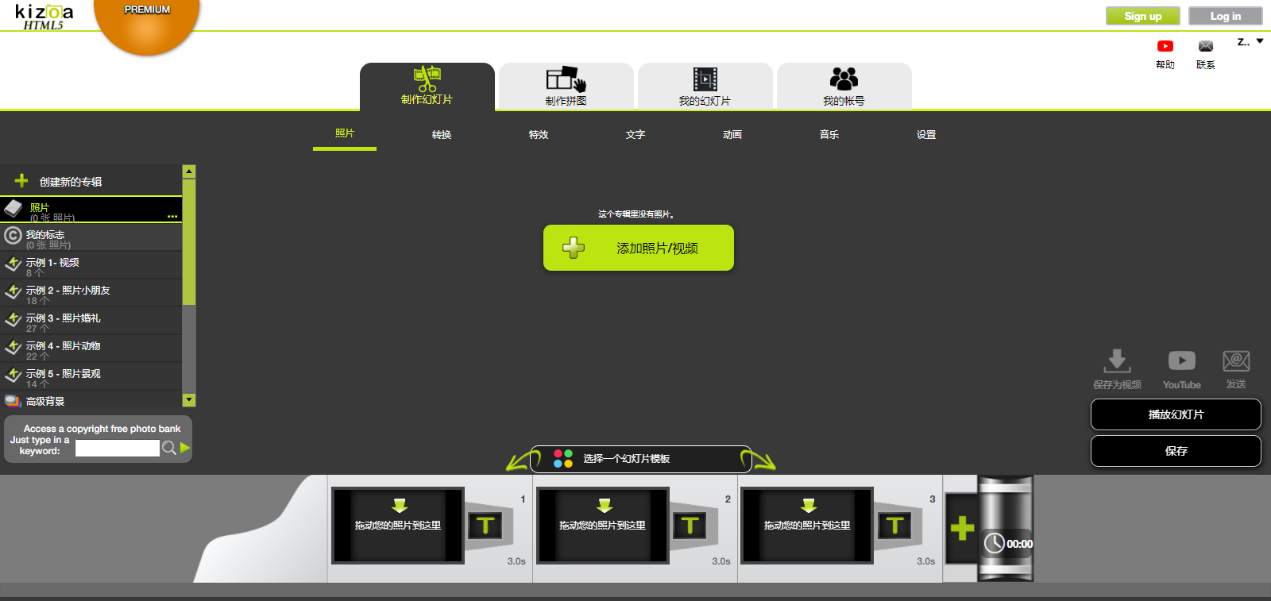Open the 文字 sub-tab
This screenshot has height=601, width=1271.
click(x=635, y=134)
